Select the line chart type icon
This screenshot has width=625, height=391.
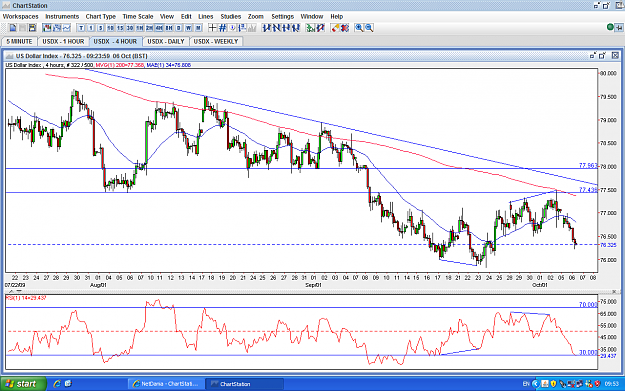[x=67, y=28]
